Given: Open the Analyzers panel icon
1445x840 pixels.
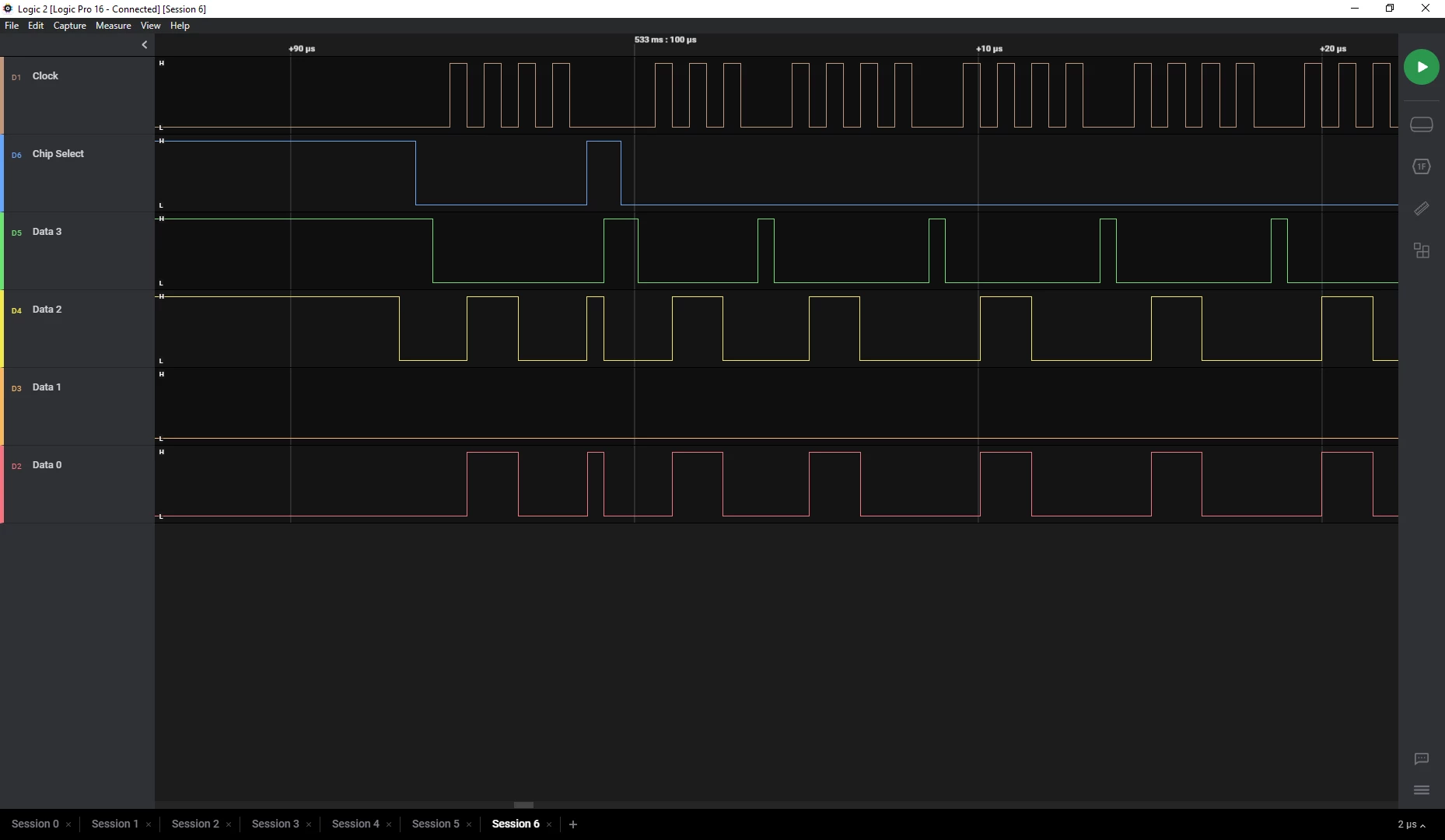Looking at the screenshot, I should pyautogui.click(x=1421, y=166).
